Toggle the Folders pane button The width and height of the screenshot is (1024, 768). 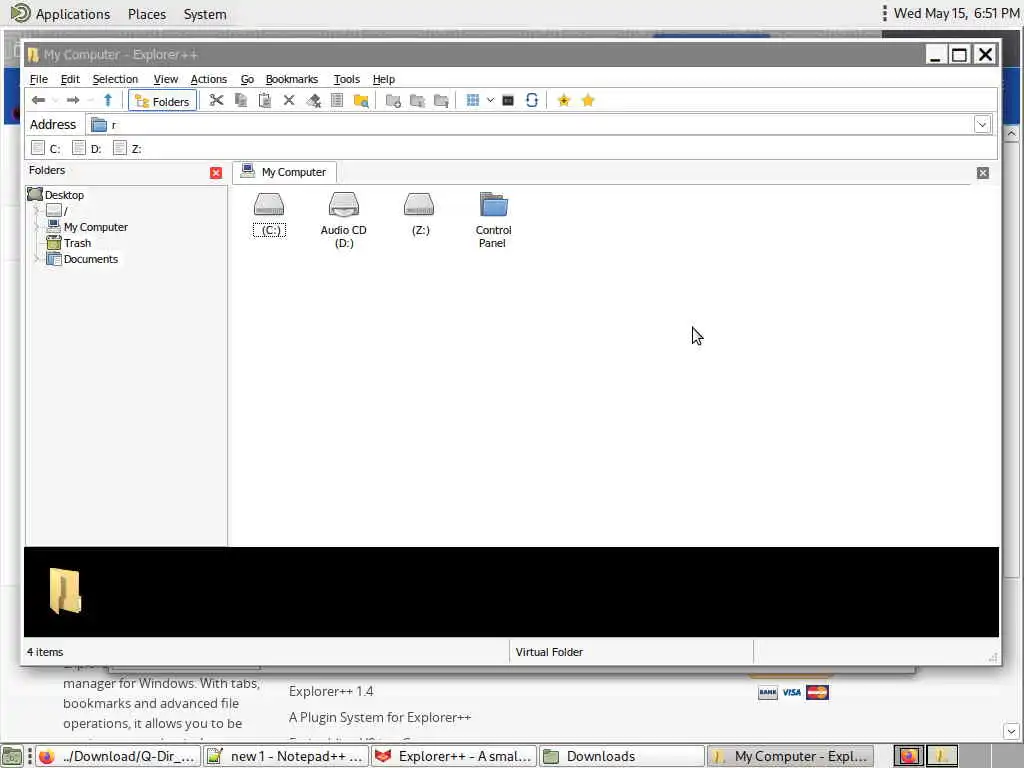pyautogui.click(x=163, y=101)
